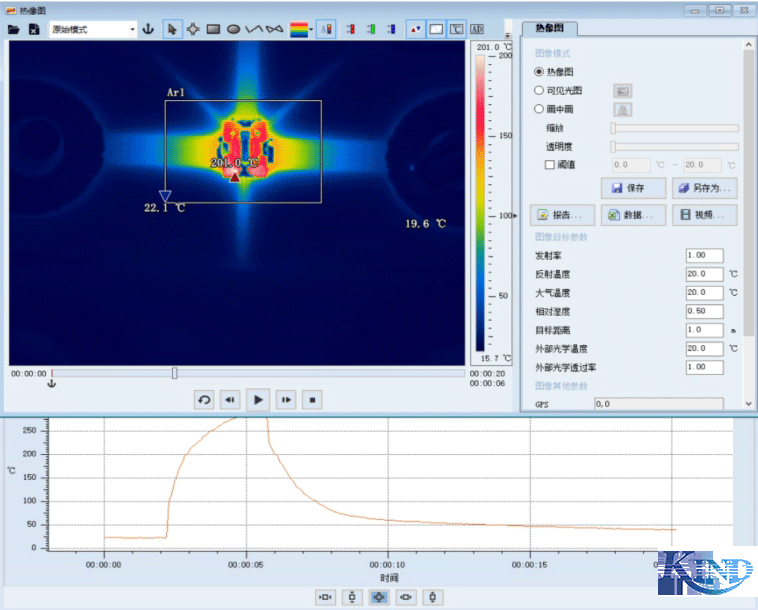Select the rectangle area measurement tool
The image size is (758, 610).
(212, 30)
